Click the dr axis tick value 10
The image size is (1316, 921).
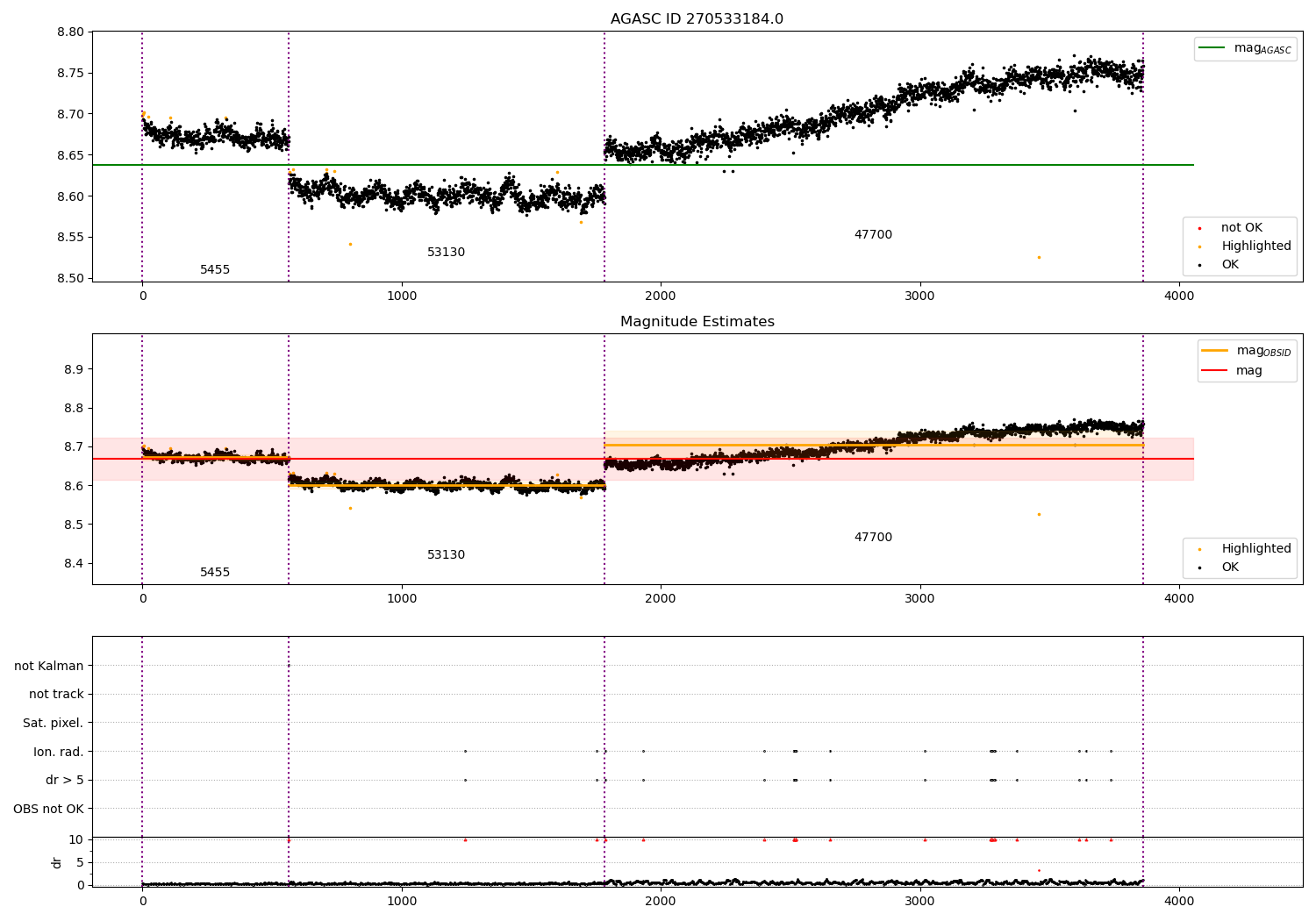[x=75, y=839]
